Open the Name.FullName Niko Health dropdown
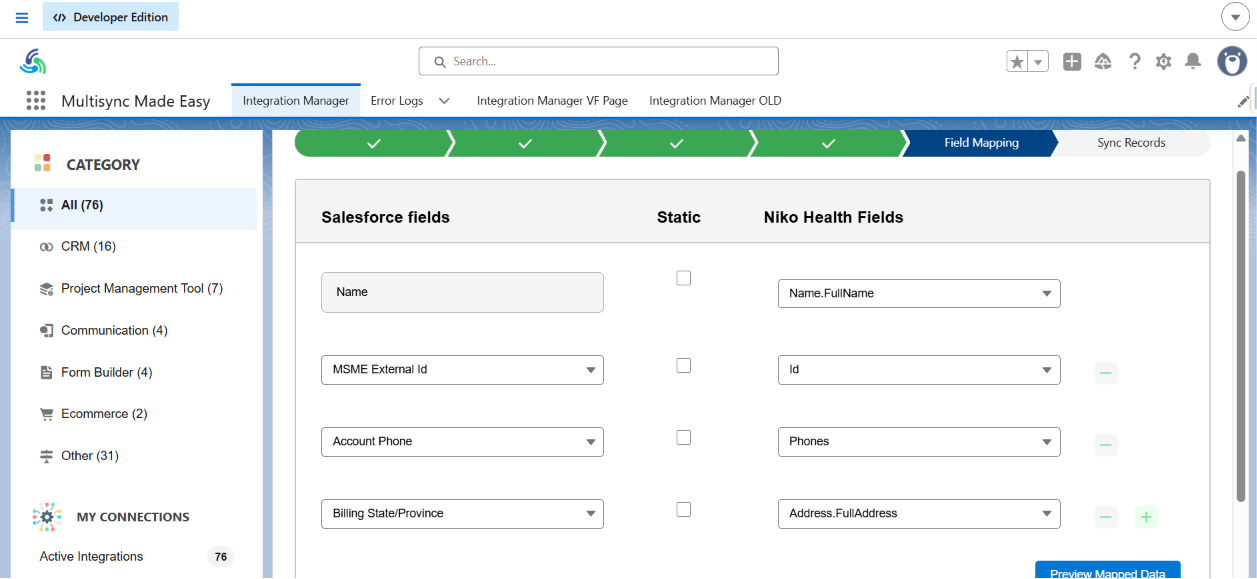 (919, 293)
